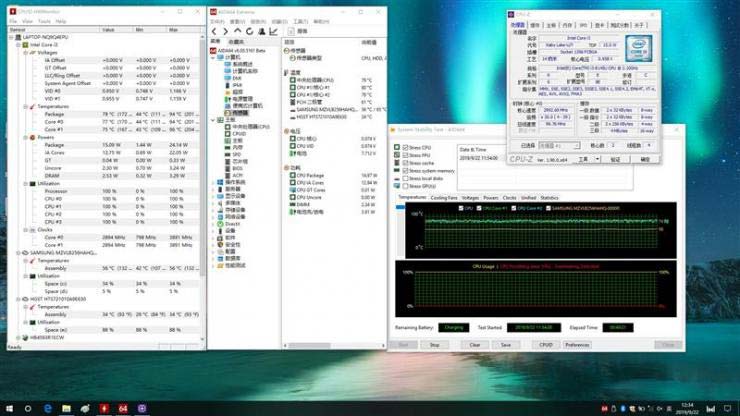This screenshot has width=740, height=416.
Task: Click the Preferences button
Action: point(577,345)
